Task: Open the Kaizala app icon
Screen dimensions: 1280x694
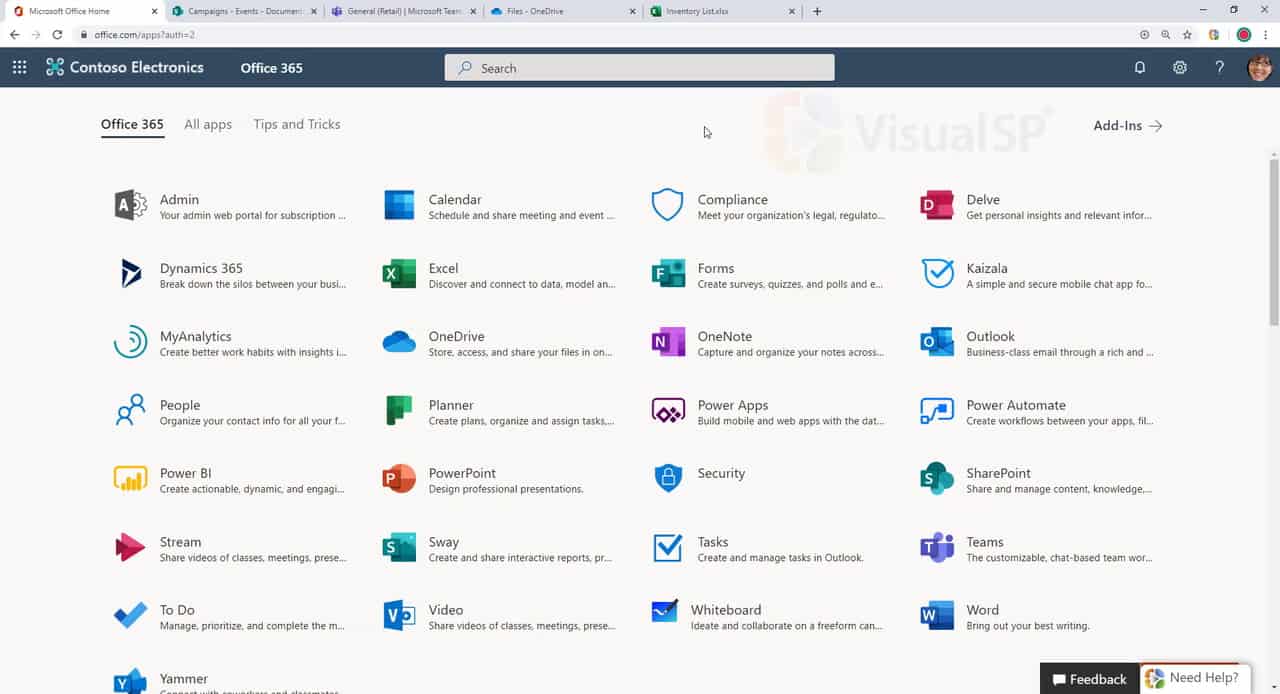Action: click(937, 273)
